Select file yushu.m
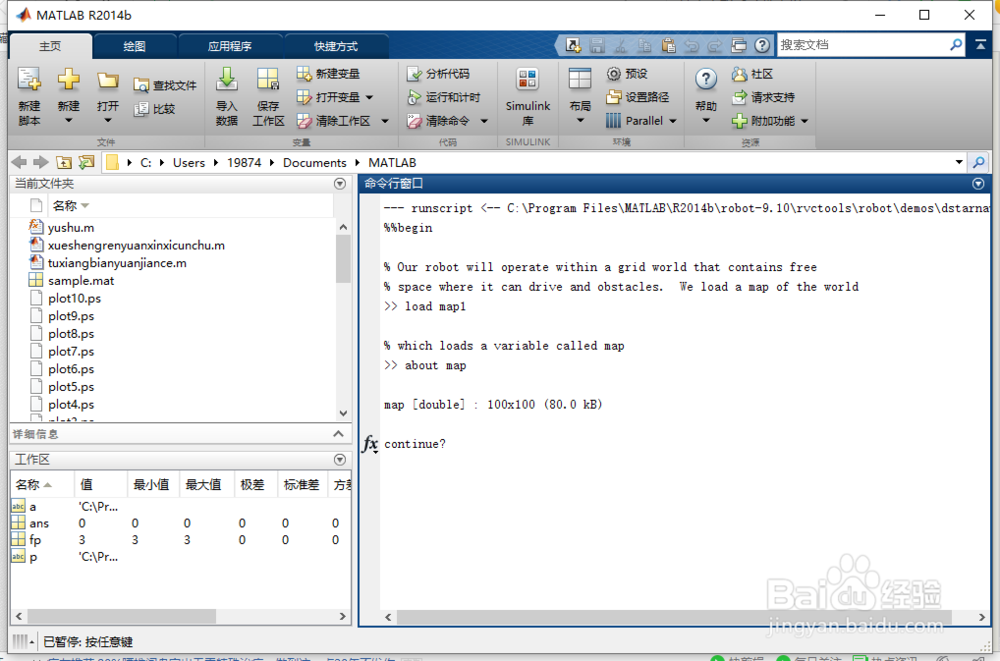This screenshot has width=1000, height=661. 71,227
